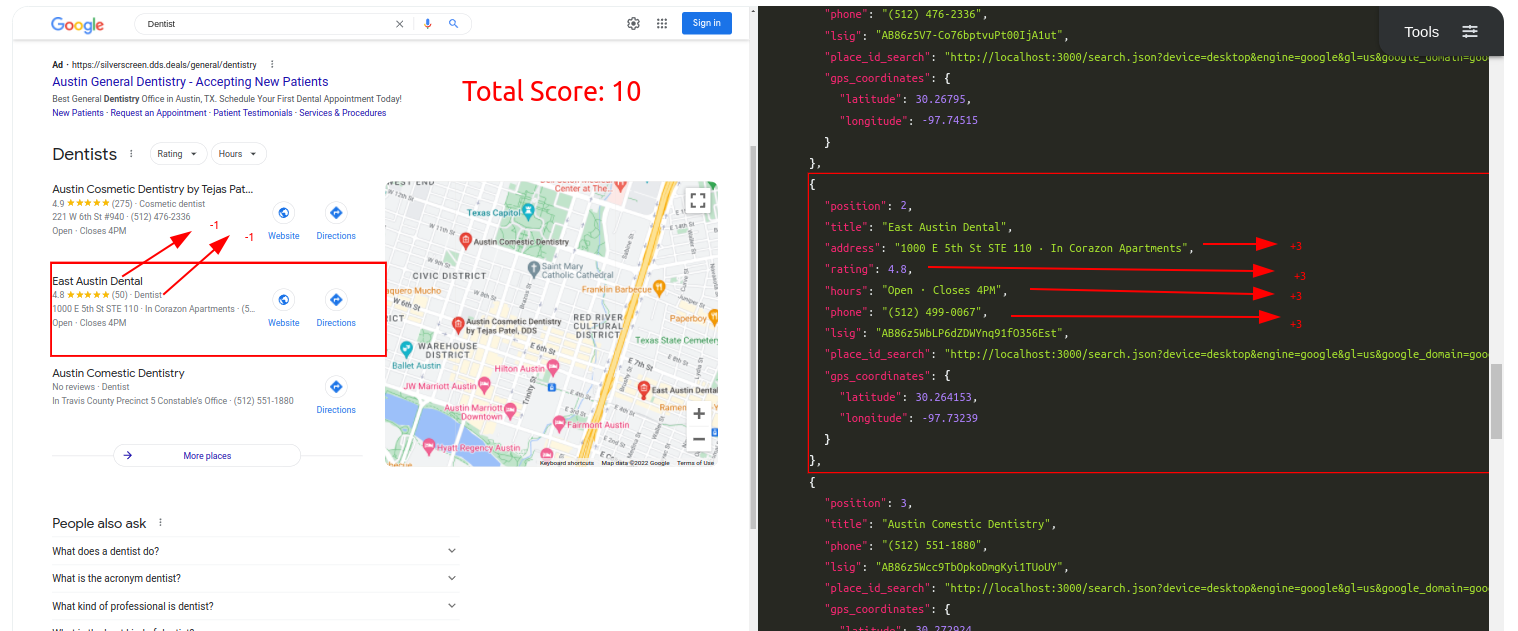Click the Franklin Barbecue map marker
This screenshot has width=1518, height=631.
point(659,288)
